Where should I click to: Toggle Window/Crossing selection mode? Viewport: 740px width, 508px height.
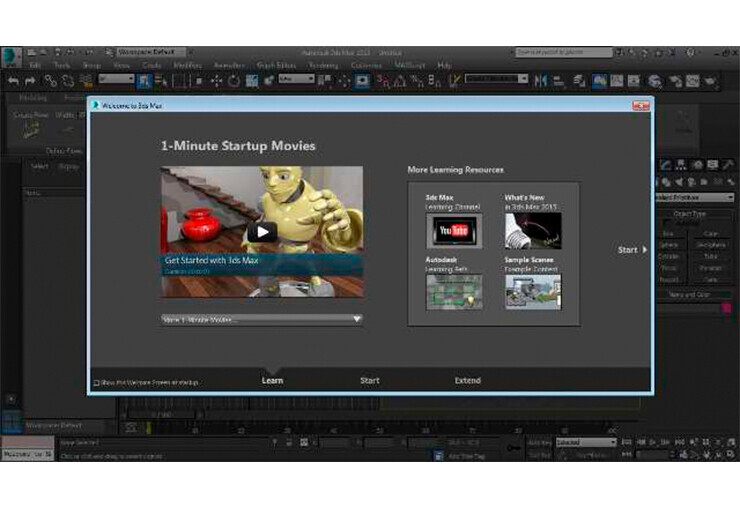pyautogui.click(x=199, y=81)
